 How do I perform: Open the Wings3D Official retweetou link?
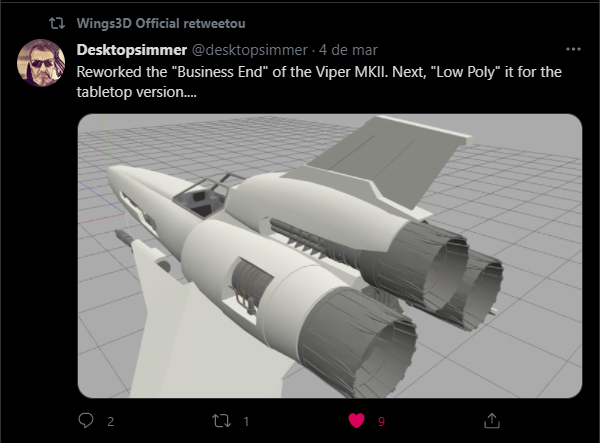(161, 23)
